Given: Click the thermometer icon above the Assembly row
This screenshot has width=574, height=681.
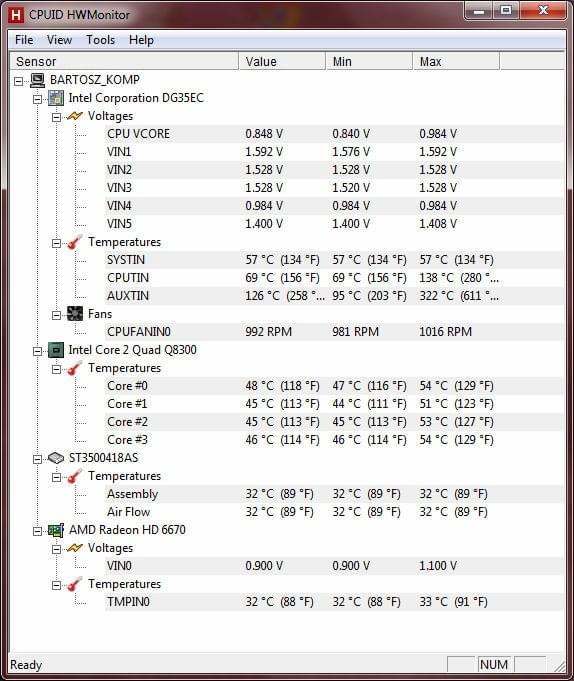Looking at the screenshot, I should (x=75, y=476).
